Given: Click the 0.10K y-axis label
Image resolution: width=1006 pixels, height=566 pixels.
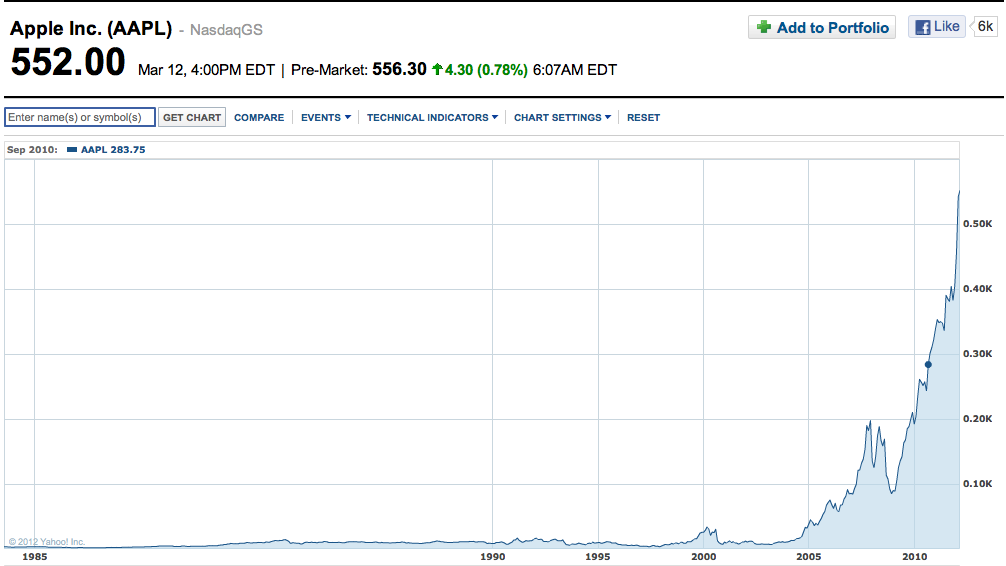Looking at the screenshot, I should 977,483.
